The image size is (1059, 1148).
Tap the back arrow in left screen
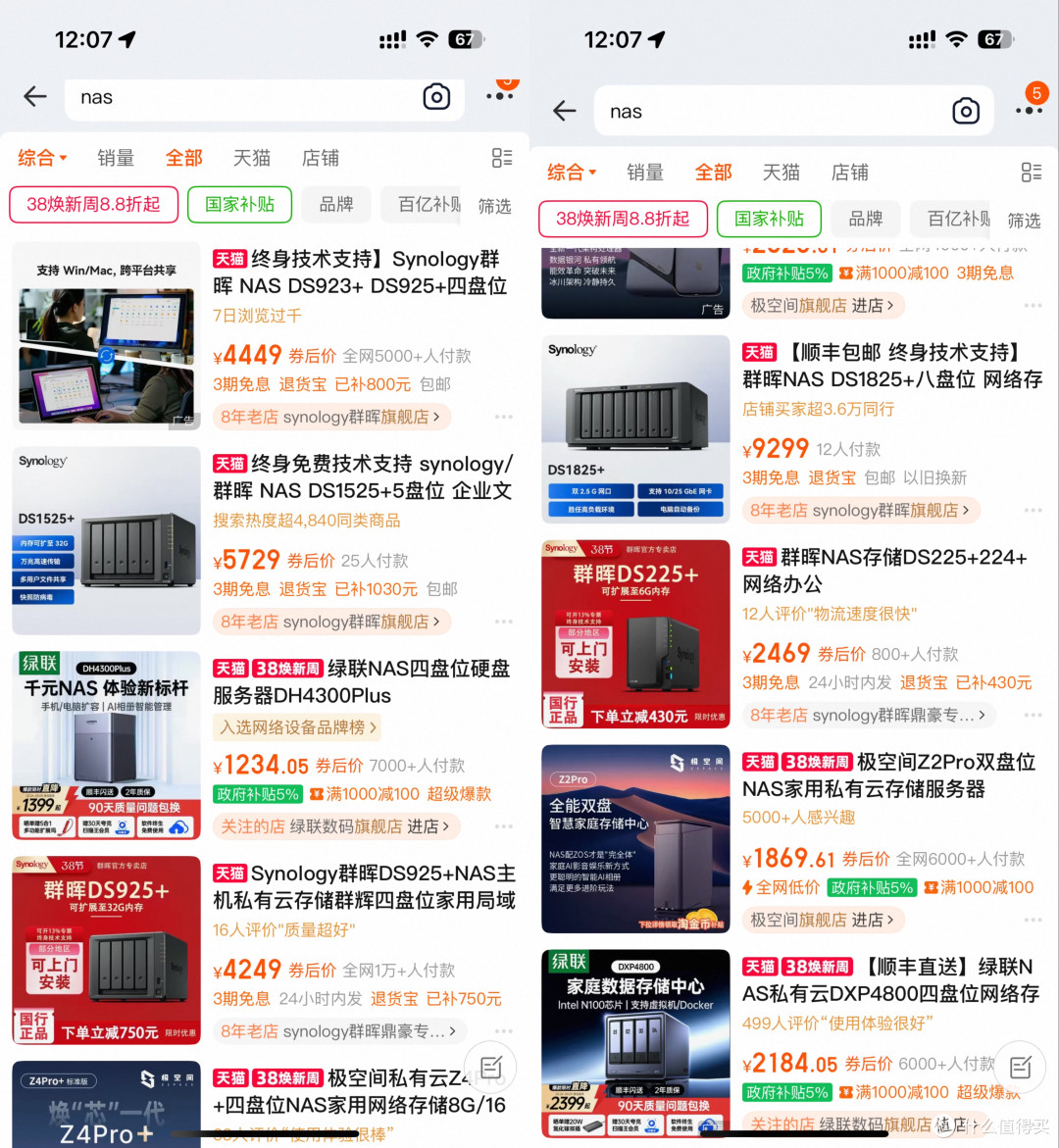(35, 97)
